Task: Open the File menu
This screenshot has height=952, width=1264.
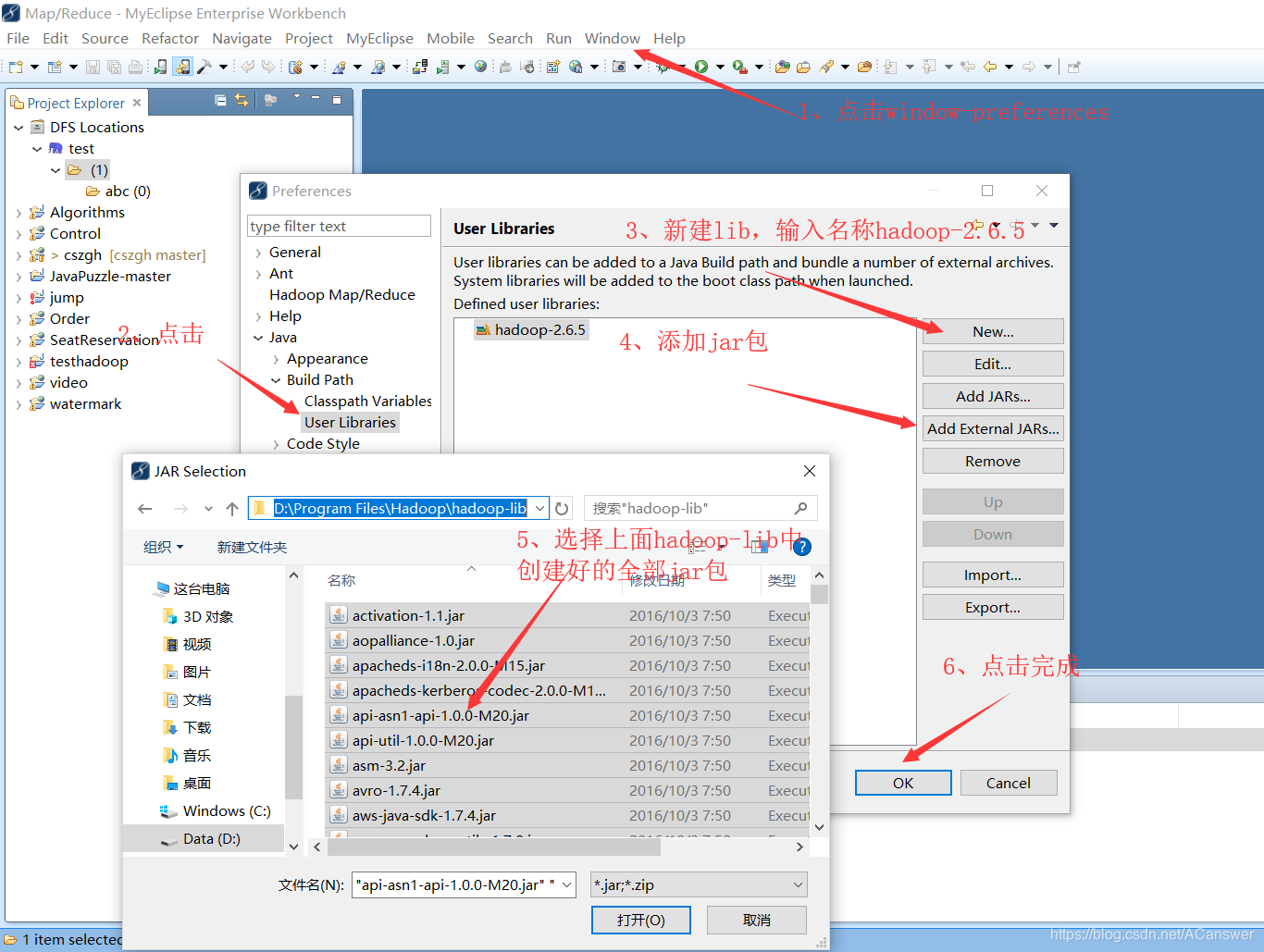Action: pyautogui.click(x=18, y=39)
